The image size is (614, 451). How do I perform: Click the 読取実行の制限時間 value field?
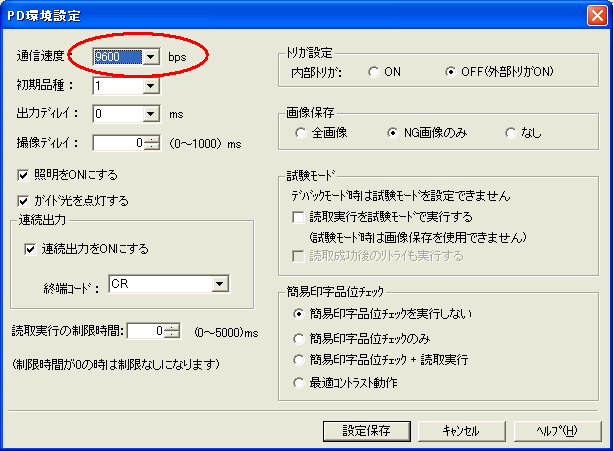pyautogui.click(x=146, y=331)
